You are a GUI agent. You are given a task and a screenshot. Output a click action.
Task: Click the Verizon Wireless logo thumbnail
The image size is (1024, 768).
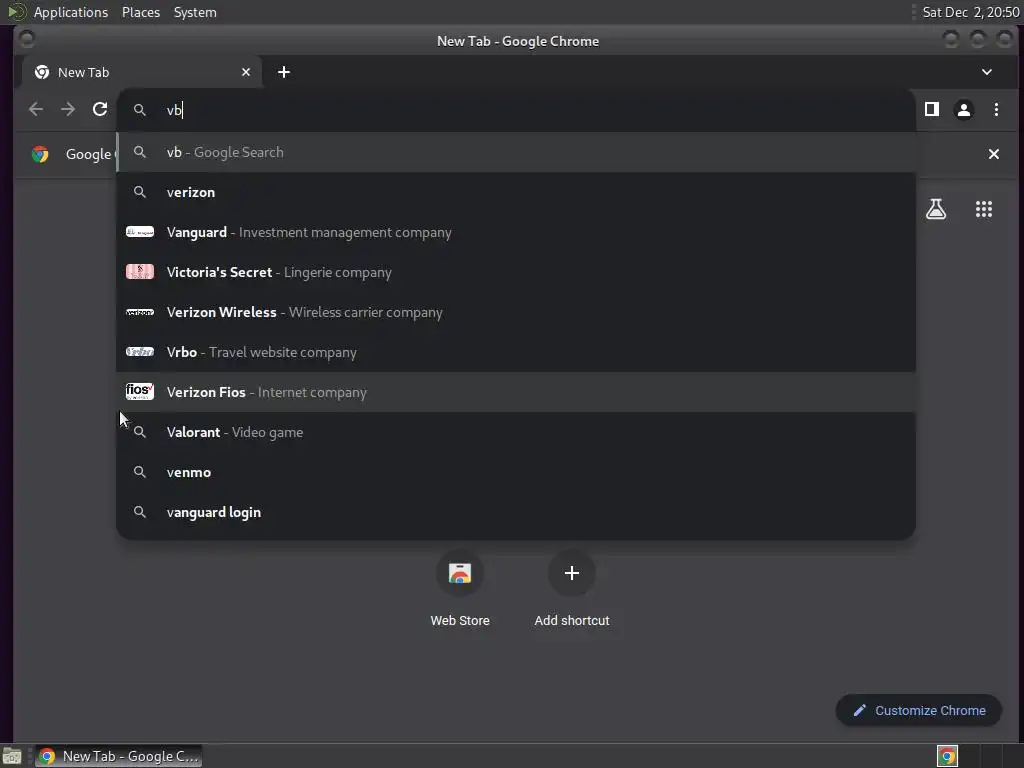(x=140, y=312)
